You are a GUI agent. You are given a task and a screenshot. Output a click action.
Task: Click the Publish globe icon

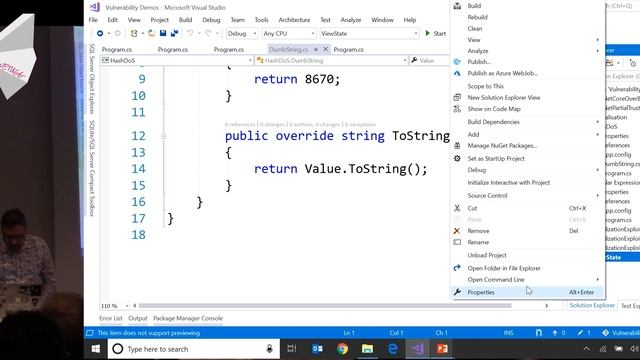coord(457,62)
